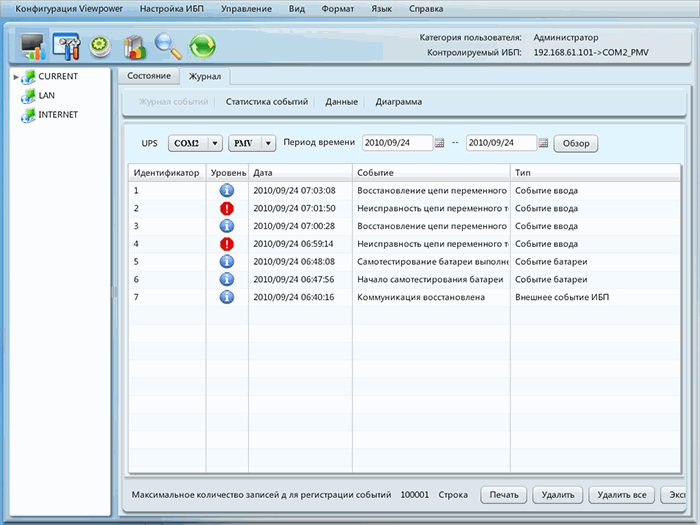
Task: Switch to the Журнал tab
Action: coord(205,76)
